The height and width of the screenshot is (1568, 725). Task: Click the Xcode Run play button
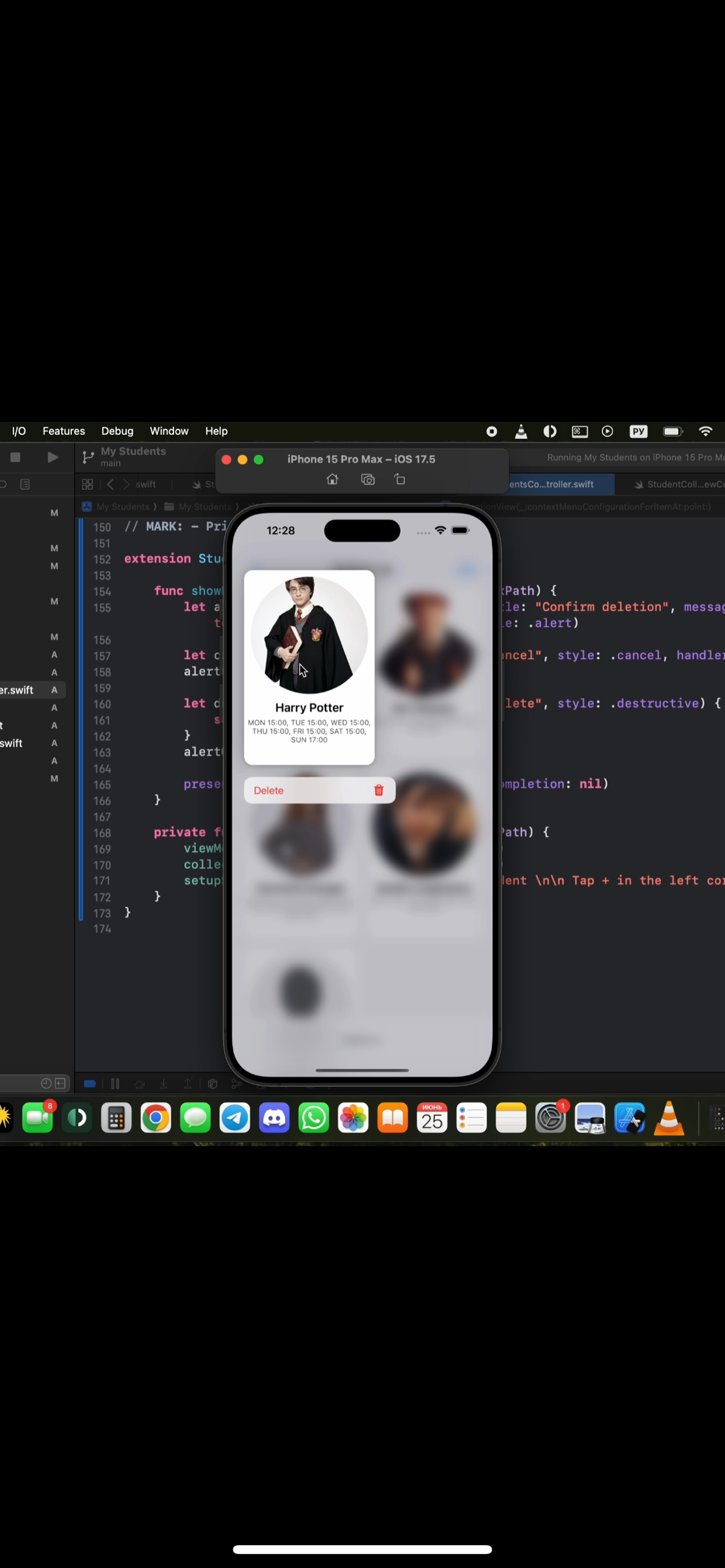coord(53,457)
